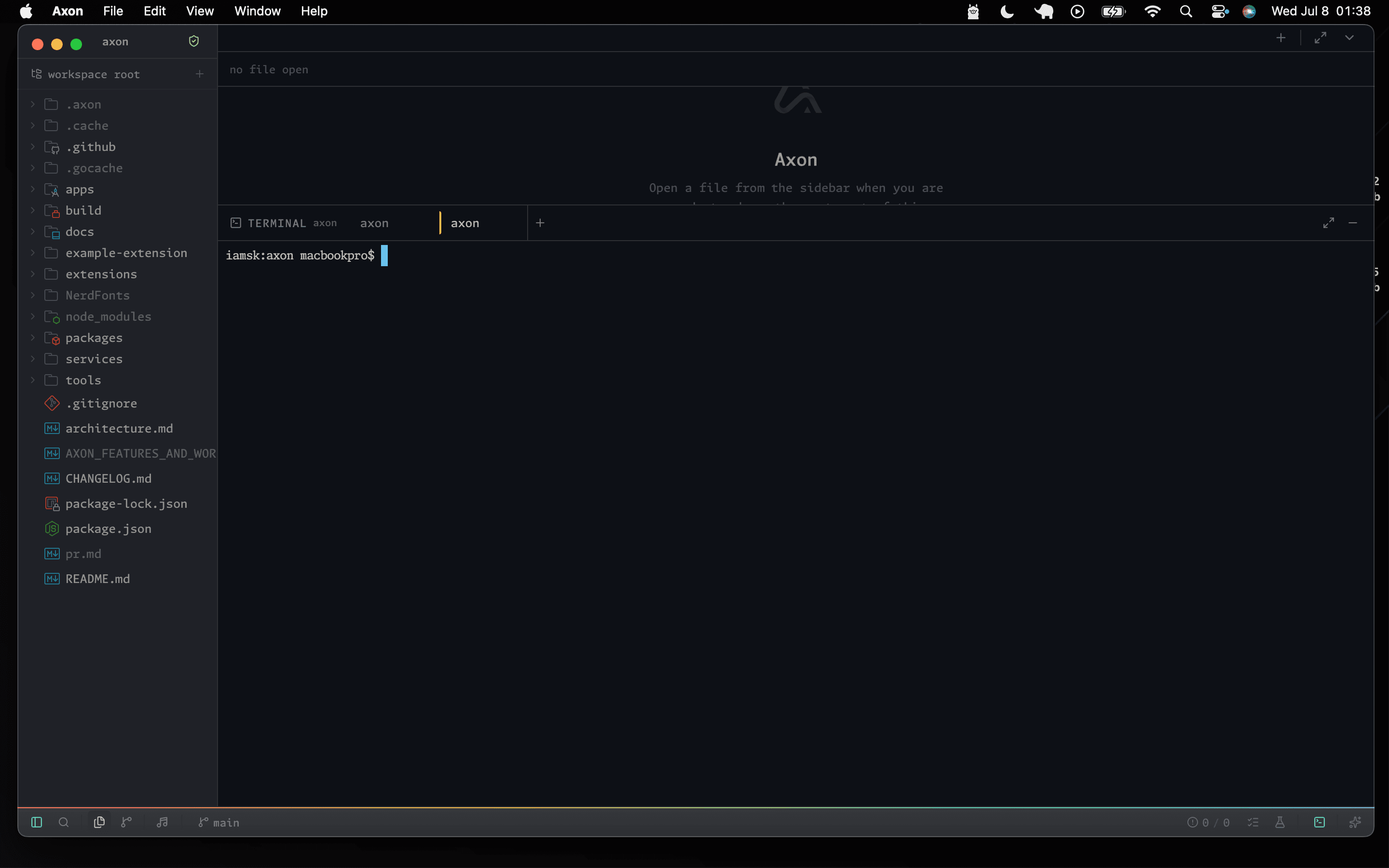Minimize the terminal panel with dash icon
The width and height of the screenshot is (1389, 868).
pos(1353,223)
